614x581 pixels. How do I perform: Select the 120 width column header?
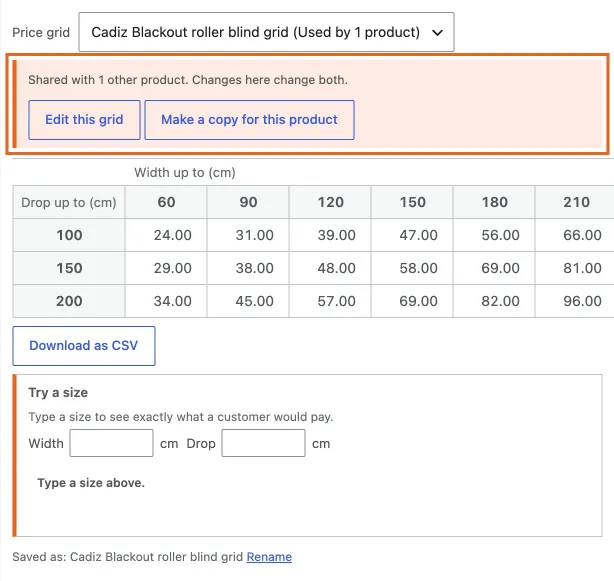tap(330, 202)
